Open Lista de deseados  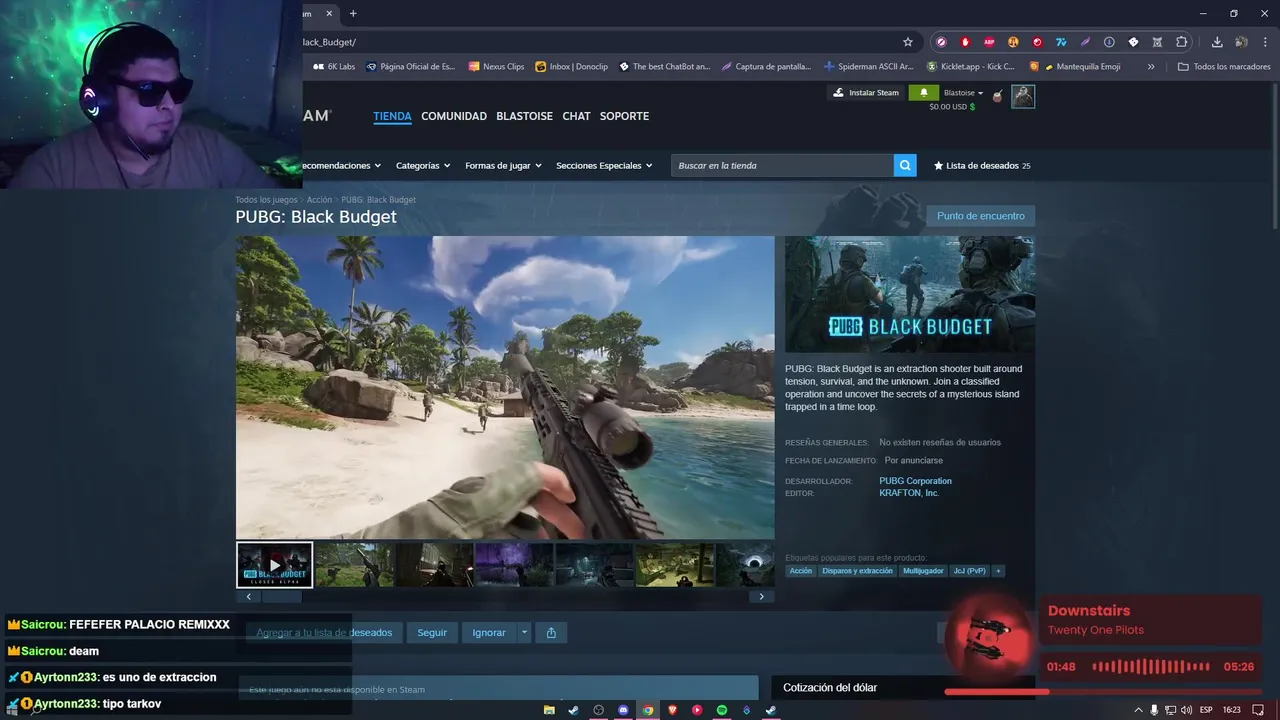[982, 166]
